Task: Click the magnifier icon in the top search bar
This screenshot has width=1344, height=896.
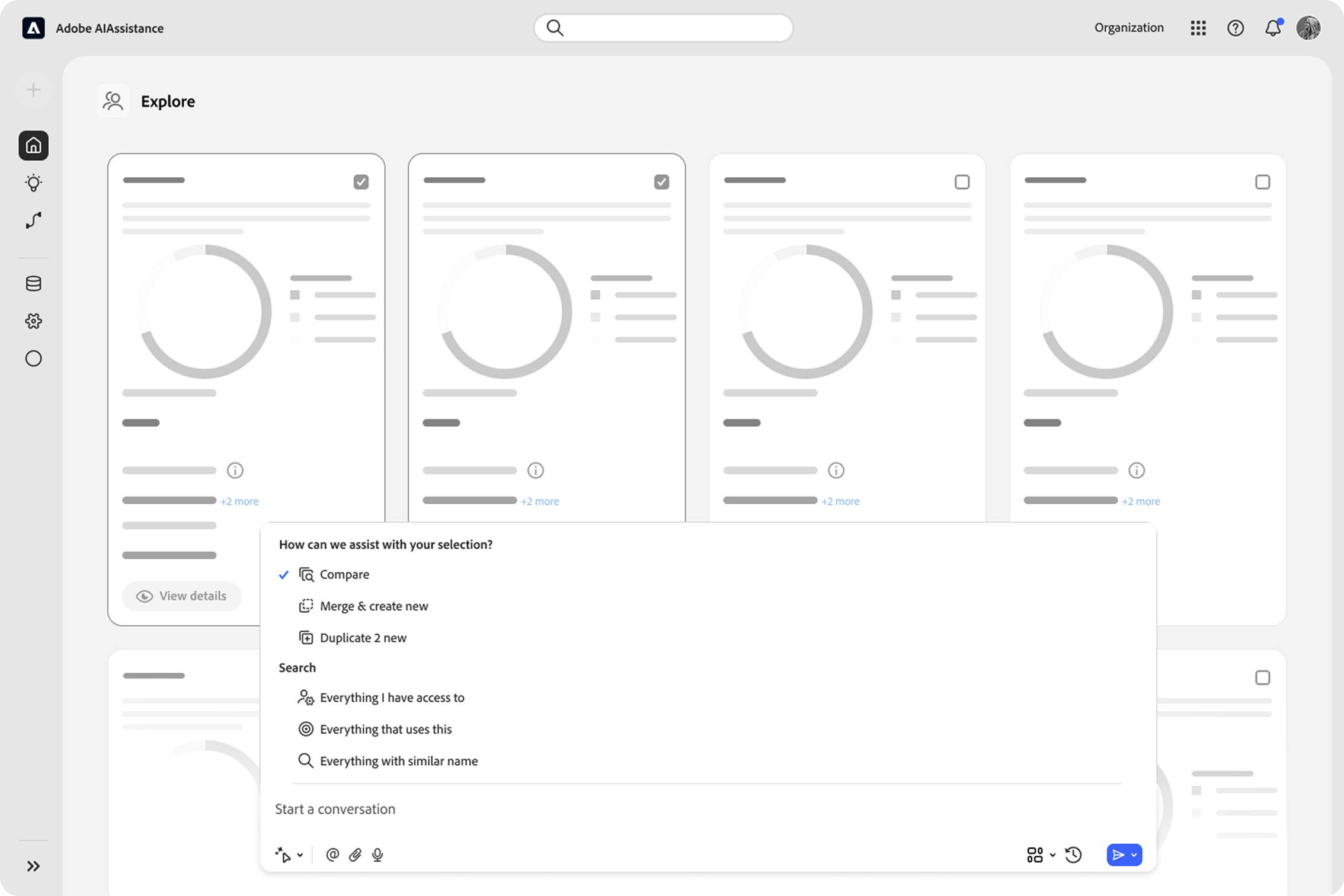Action: tap(555, 28)
